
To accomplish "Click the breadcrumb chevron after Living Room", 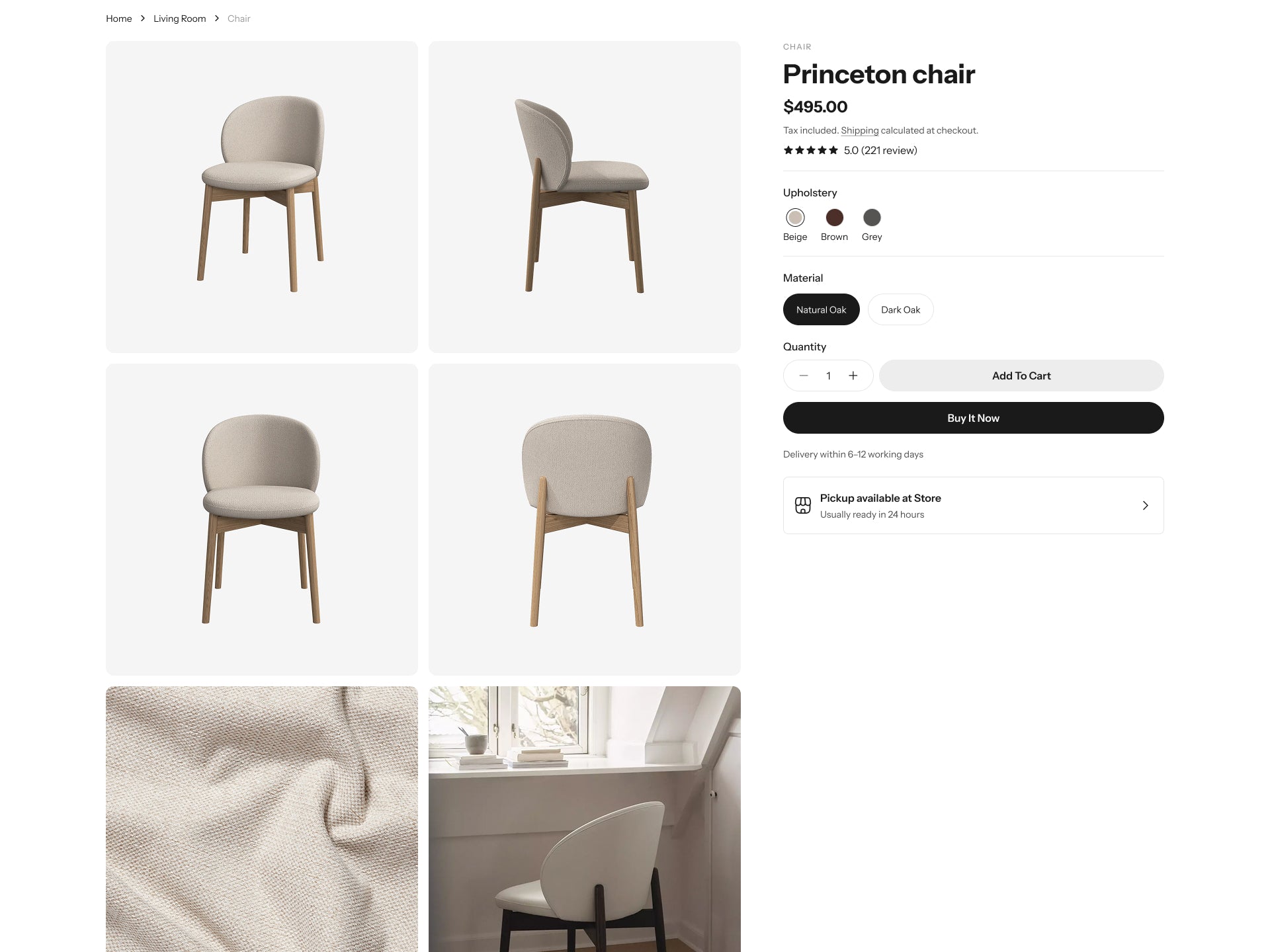I will pos(216,19).
